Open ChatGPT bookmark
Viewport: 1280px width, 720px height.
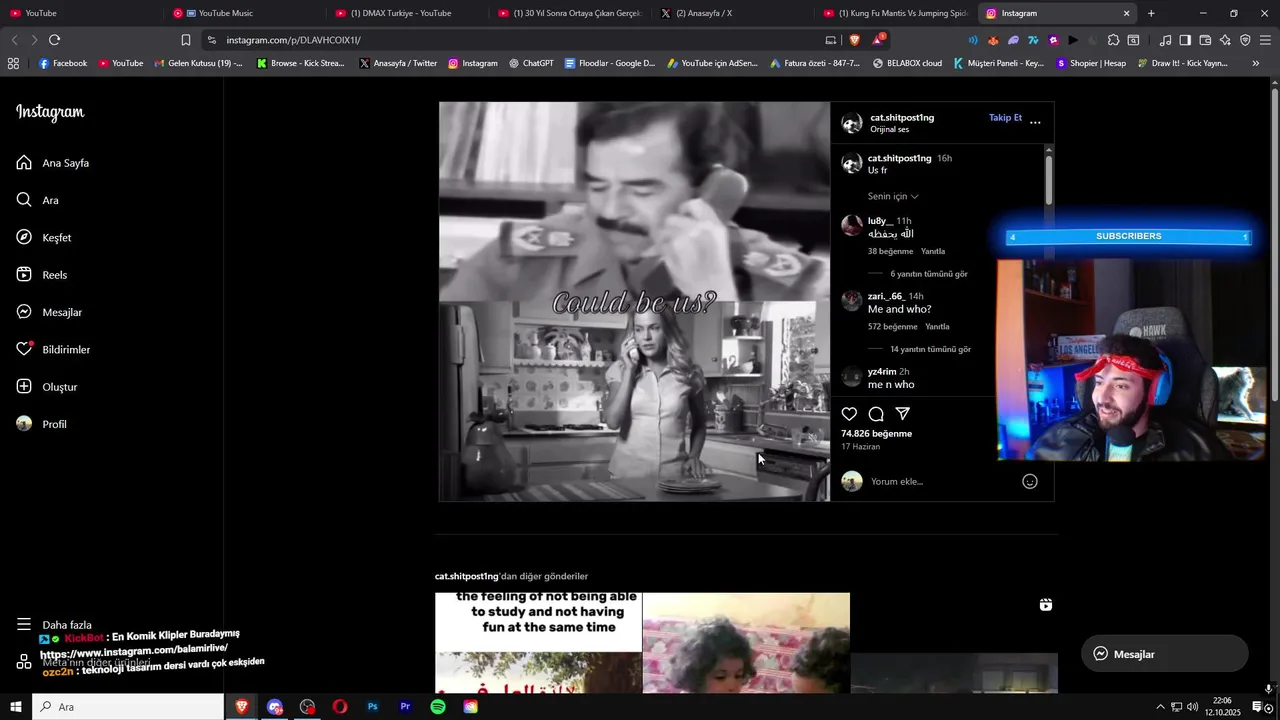(531, 63)
